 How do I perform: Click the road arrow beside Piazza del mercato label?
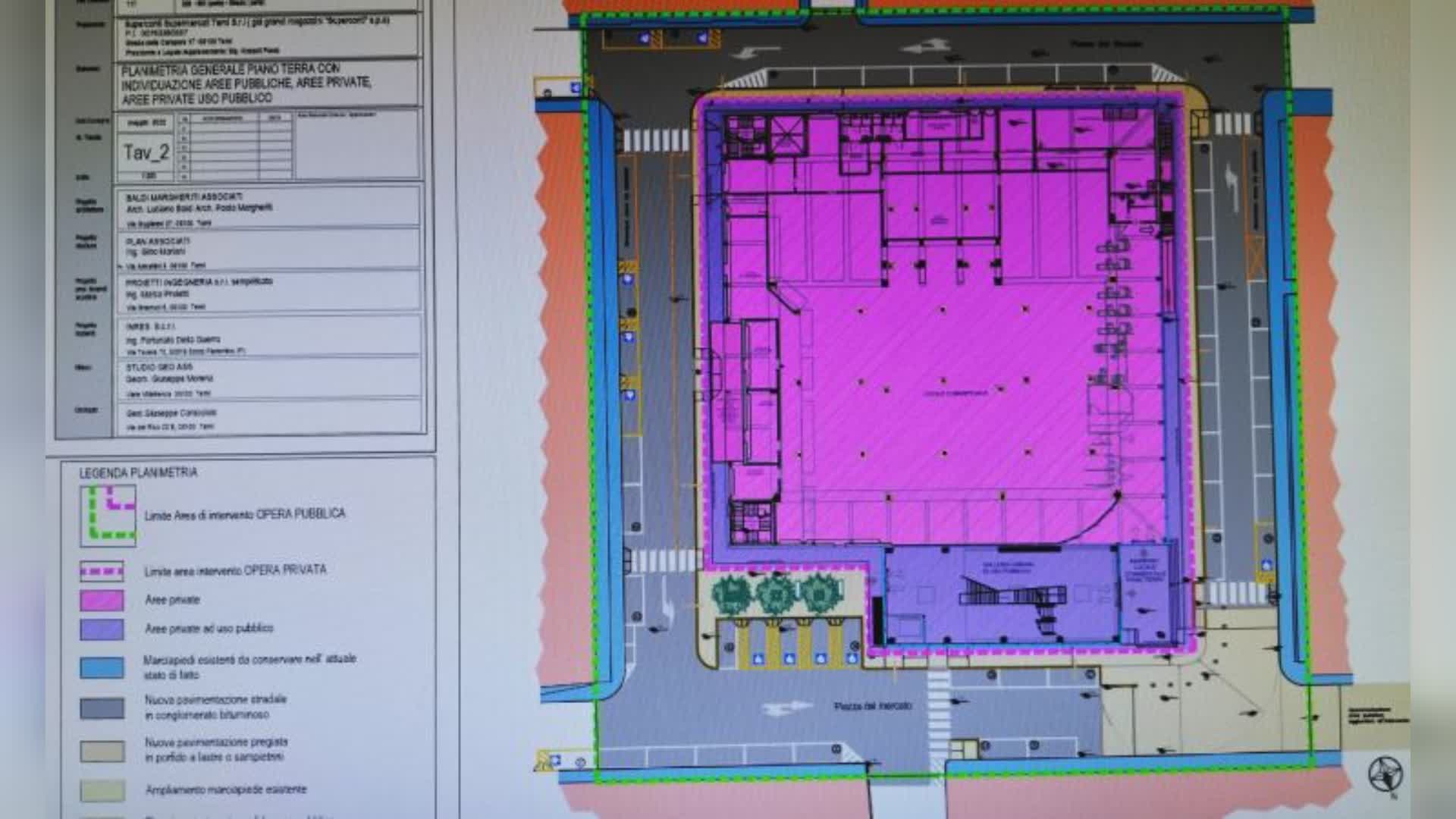pos(786,708)
